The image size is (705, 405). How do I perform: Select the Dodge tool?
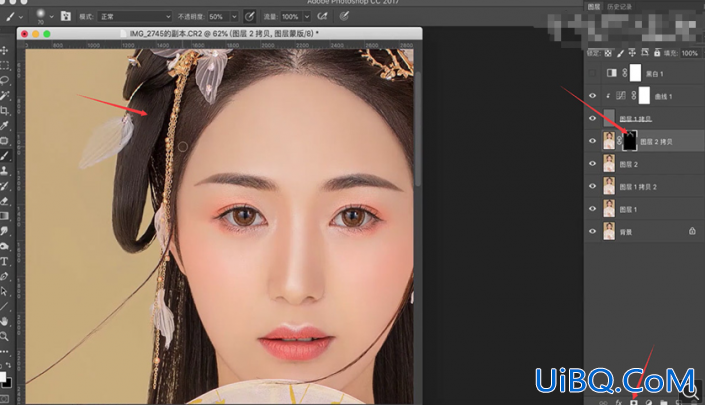pos(4,246)
